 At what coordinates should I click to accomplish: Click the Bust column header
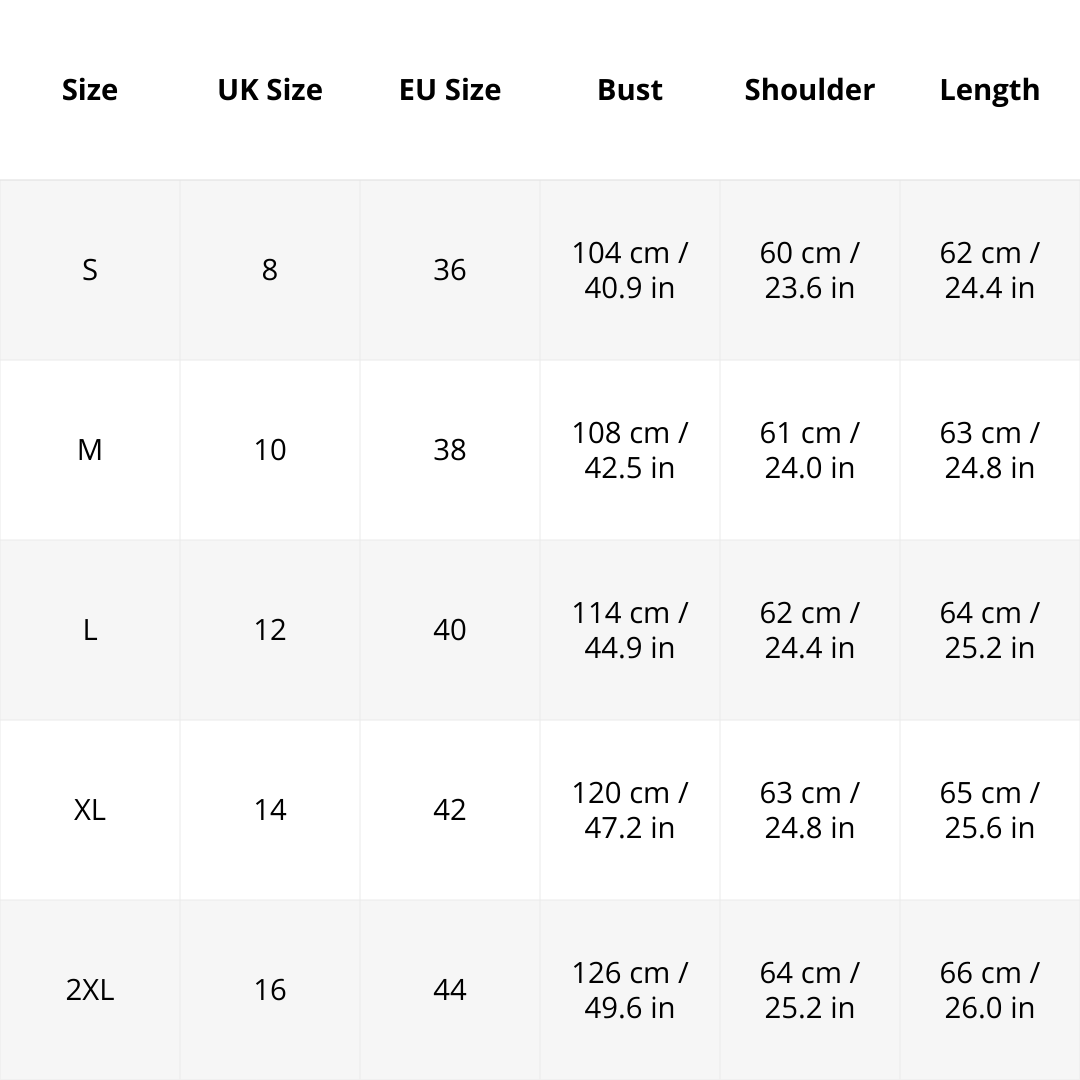[630, 90]
